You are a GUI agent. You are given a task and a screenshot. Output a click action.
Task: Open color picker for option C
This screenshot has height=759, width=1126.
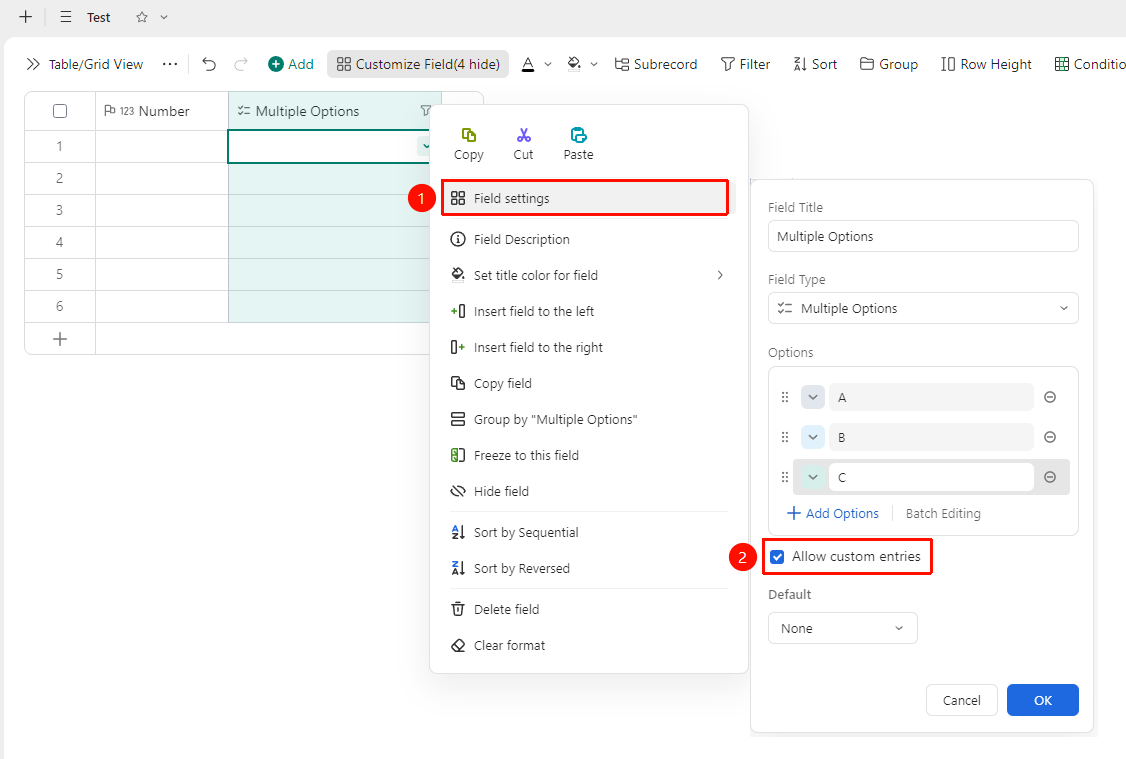[813, 478]
